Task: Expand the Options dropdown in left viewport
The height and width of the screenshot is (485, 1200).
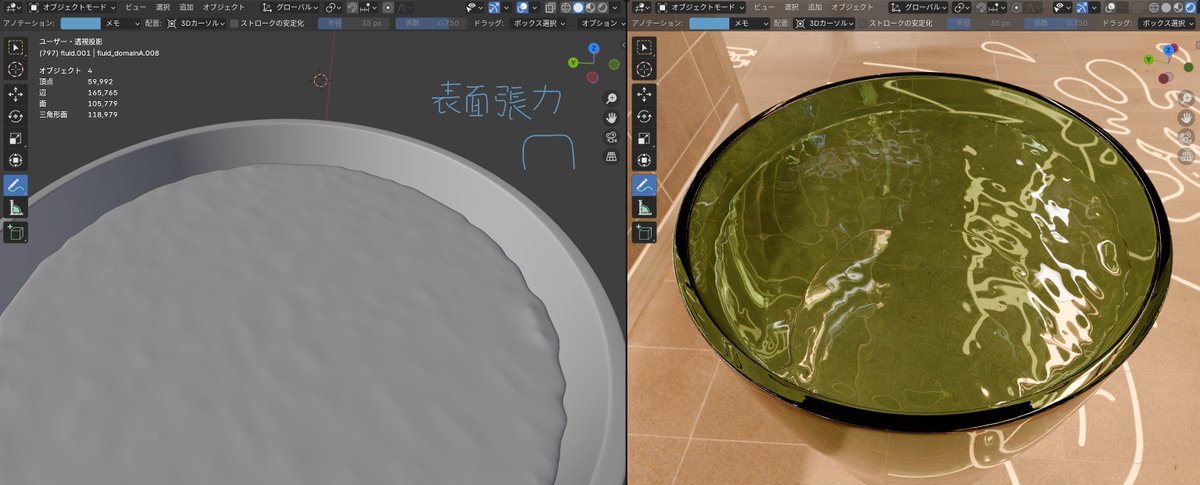Action: [x=602, y=22]
